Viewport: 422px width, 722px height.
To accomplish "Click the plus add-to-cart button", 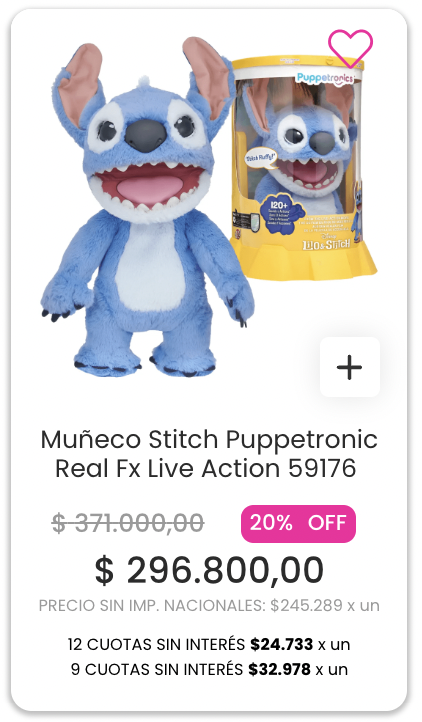I will tap(350, 367).
